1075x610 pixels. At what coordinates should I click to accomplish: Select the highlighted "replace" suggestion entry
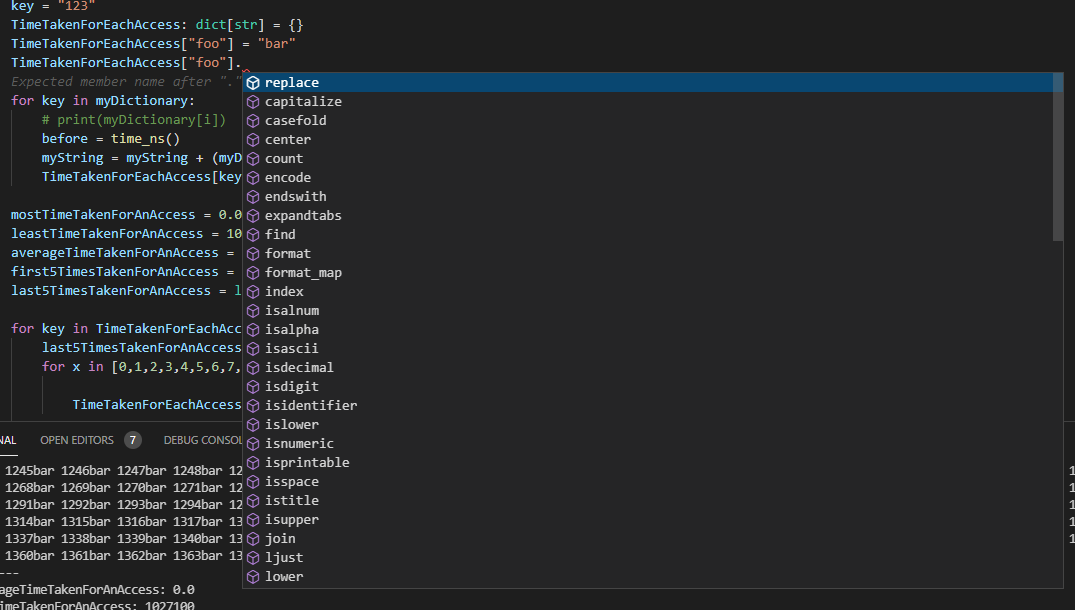click(292, 82)
